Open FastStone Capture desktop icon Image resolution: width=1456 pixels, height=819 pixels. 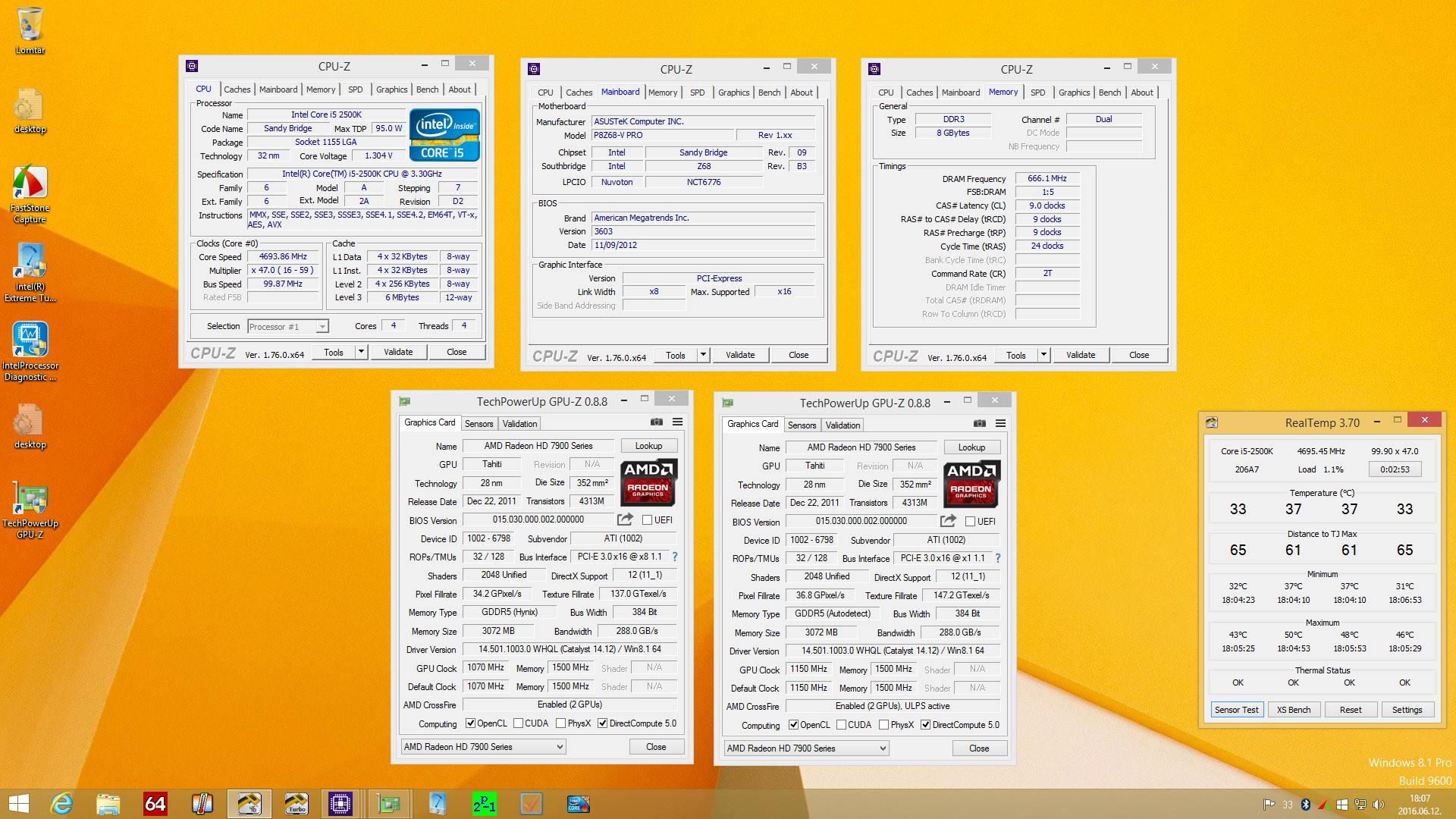coord(30,194)
